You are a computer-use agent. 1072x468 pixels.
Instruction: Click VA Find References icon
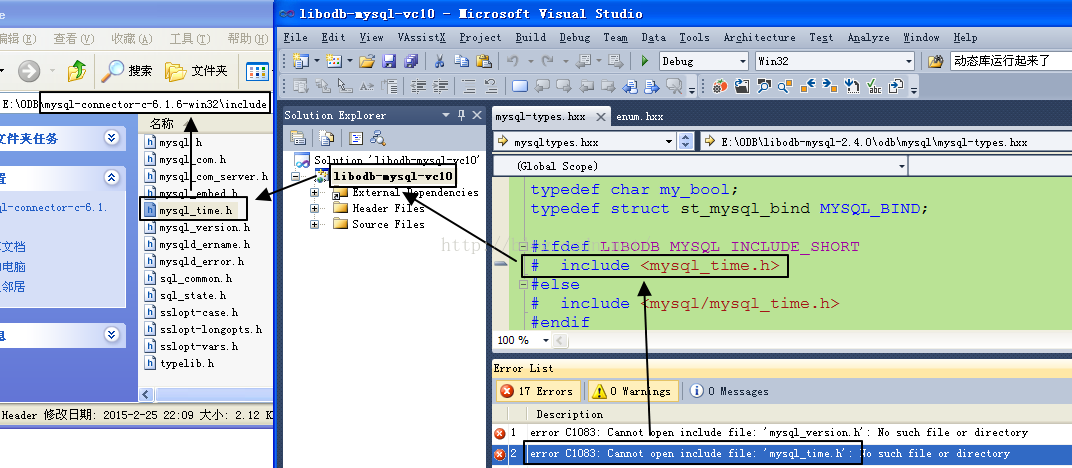pyautogui.click(x=786, y=86)
